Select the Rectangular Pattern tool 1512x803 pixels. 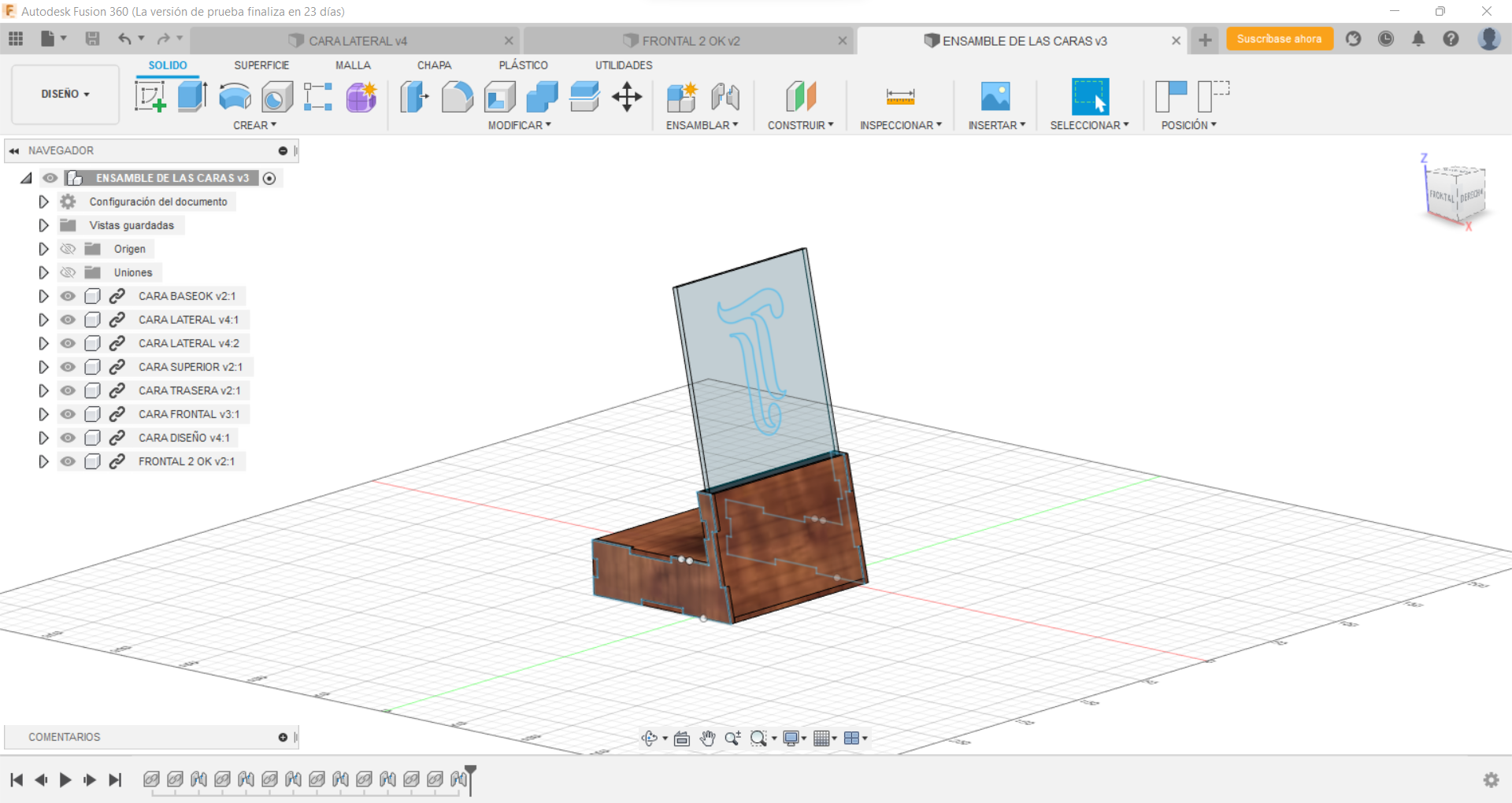click(318, 97)
